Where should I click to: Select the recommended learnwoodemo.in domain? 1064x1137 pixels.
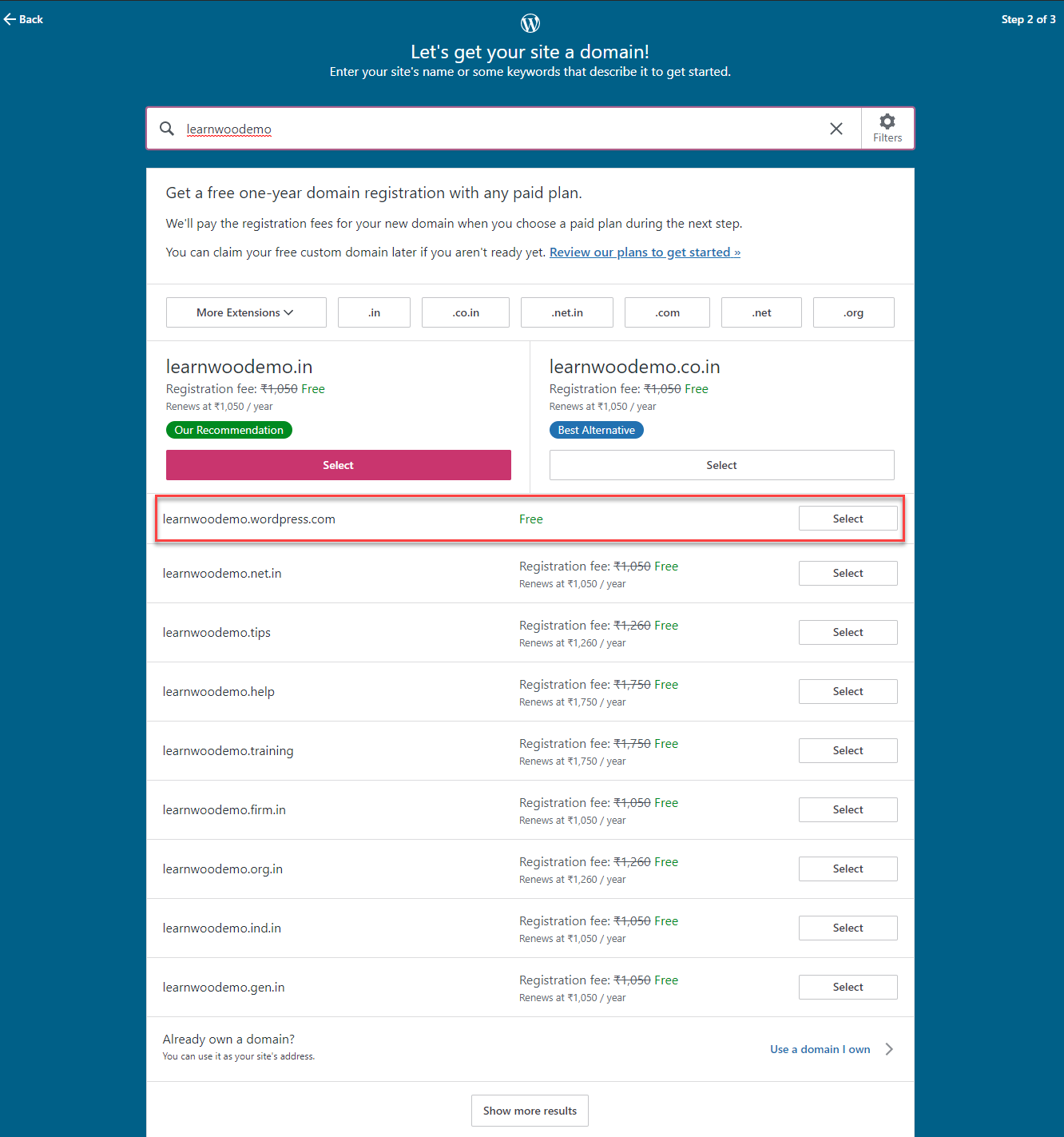(x=338, y=465)
